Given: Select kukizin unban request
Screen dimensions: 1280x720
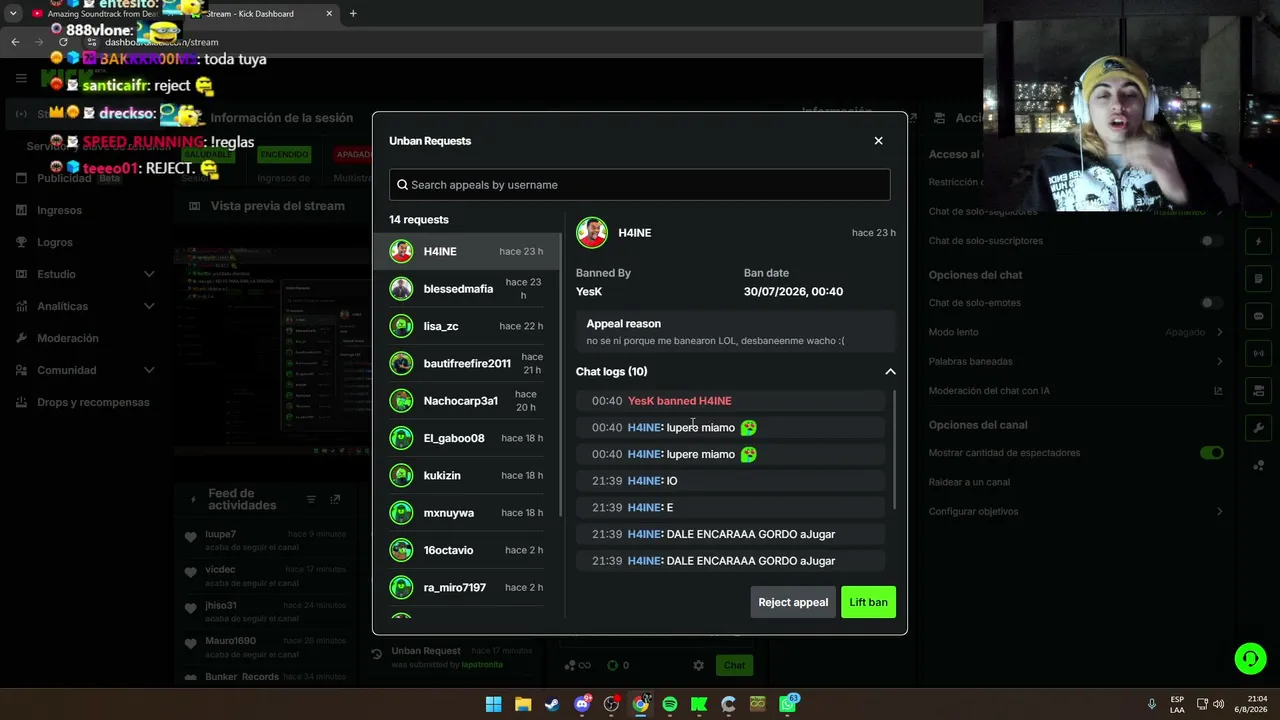Looking at the screenshot, I should (467, 475).
